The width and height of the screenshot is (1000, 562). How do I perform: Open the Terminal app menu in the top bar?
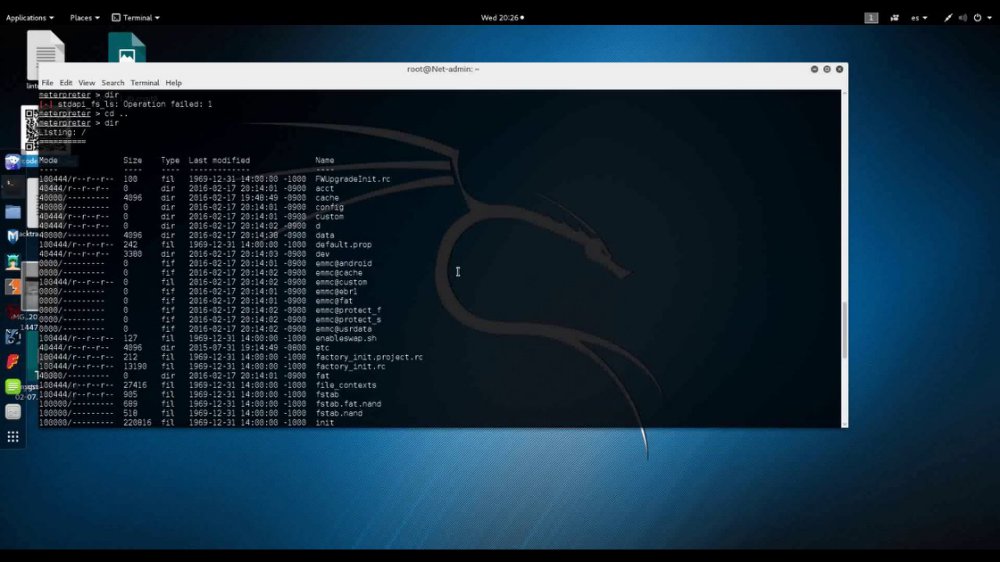coord(136,18)
